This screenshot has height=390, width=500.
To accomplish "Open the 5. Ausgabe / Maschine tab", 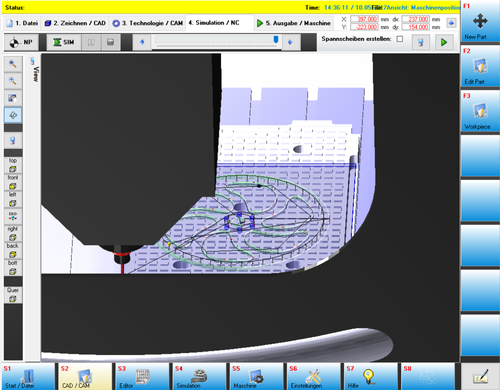I will pos(294,23).
